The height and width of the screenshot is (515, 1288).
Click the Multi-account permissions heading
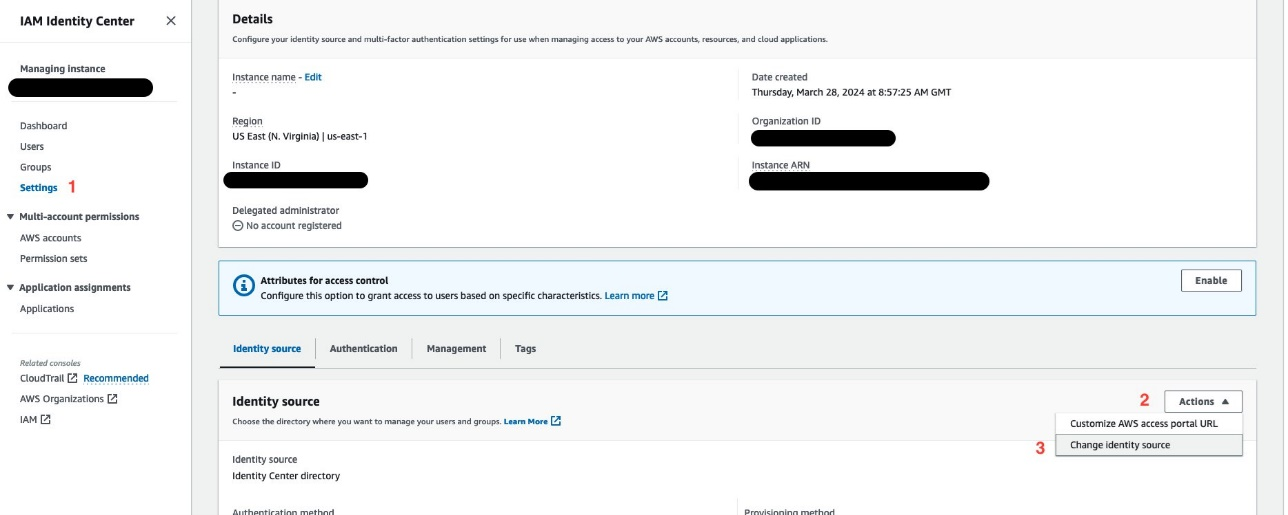tap(79, 217)
